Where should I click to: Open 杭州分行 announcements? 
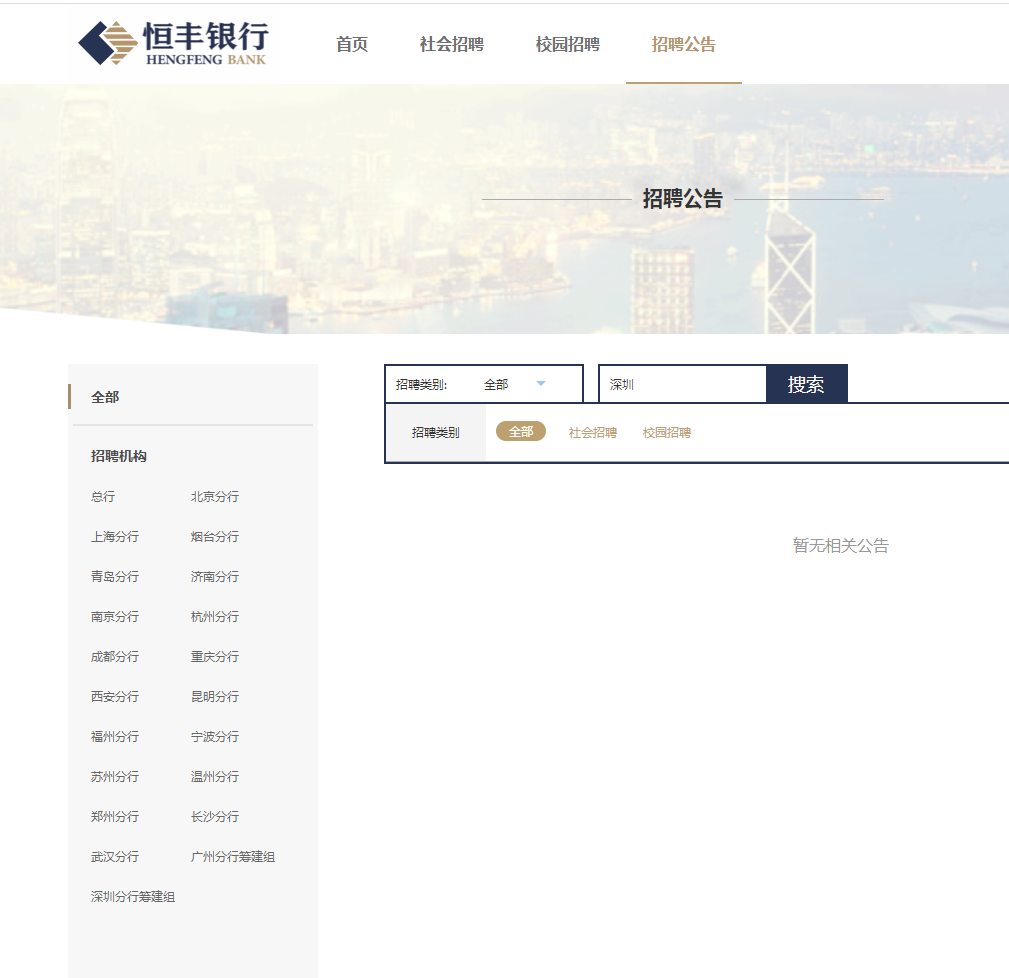pyautogui.click(x=215, y=616)
